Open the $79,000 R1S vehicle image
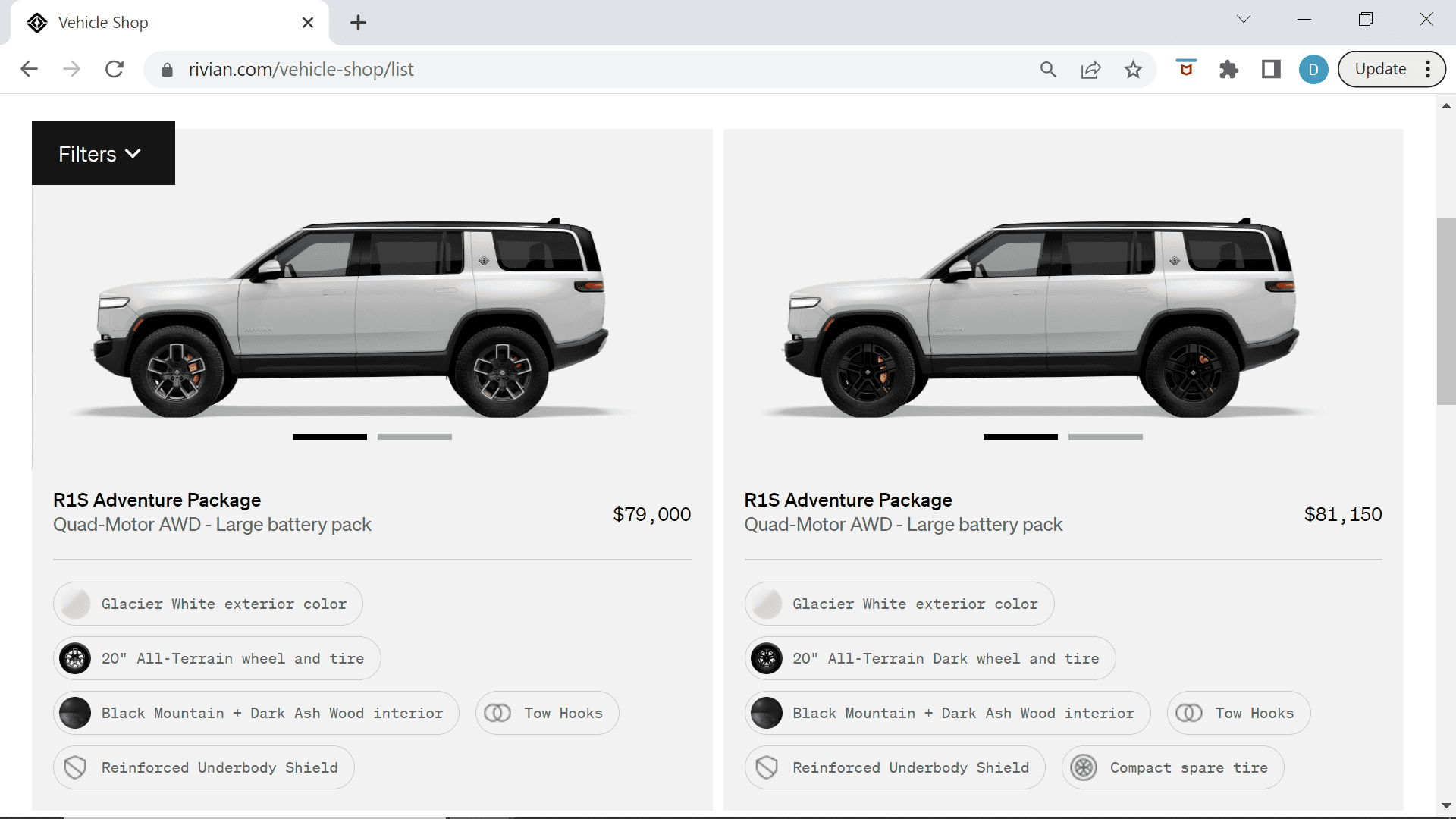 point(350,318)
